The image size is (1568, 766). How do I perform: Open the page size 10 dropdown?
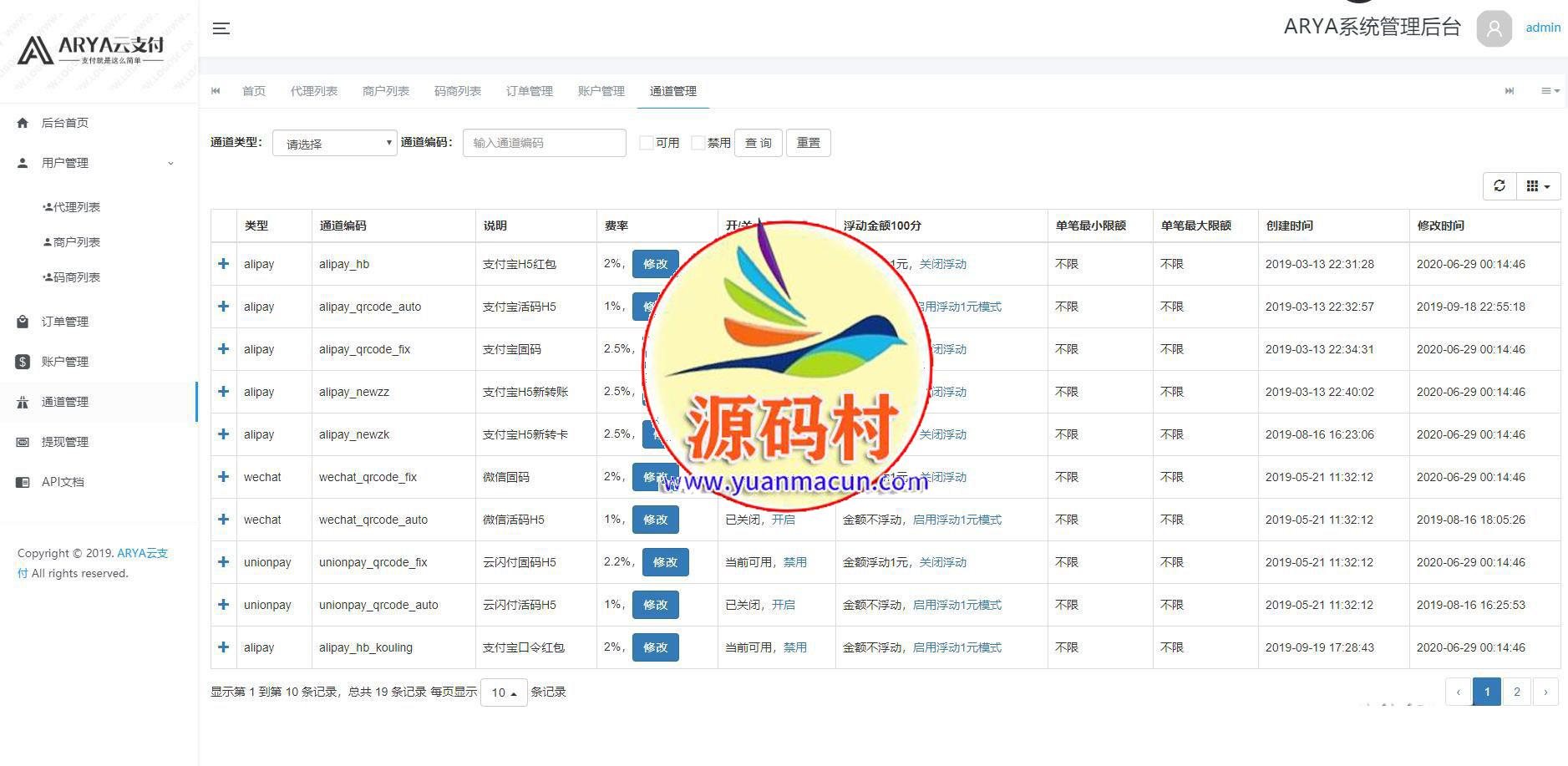click(504, 692)
